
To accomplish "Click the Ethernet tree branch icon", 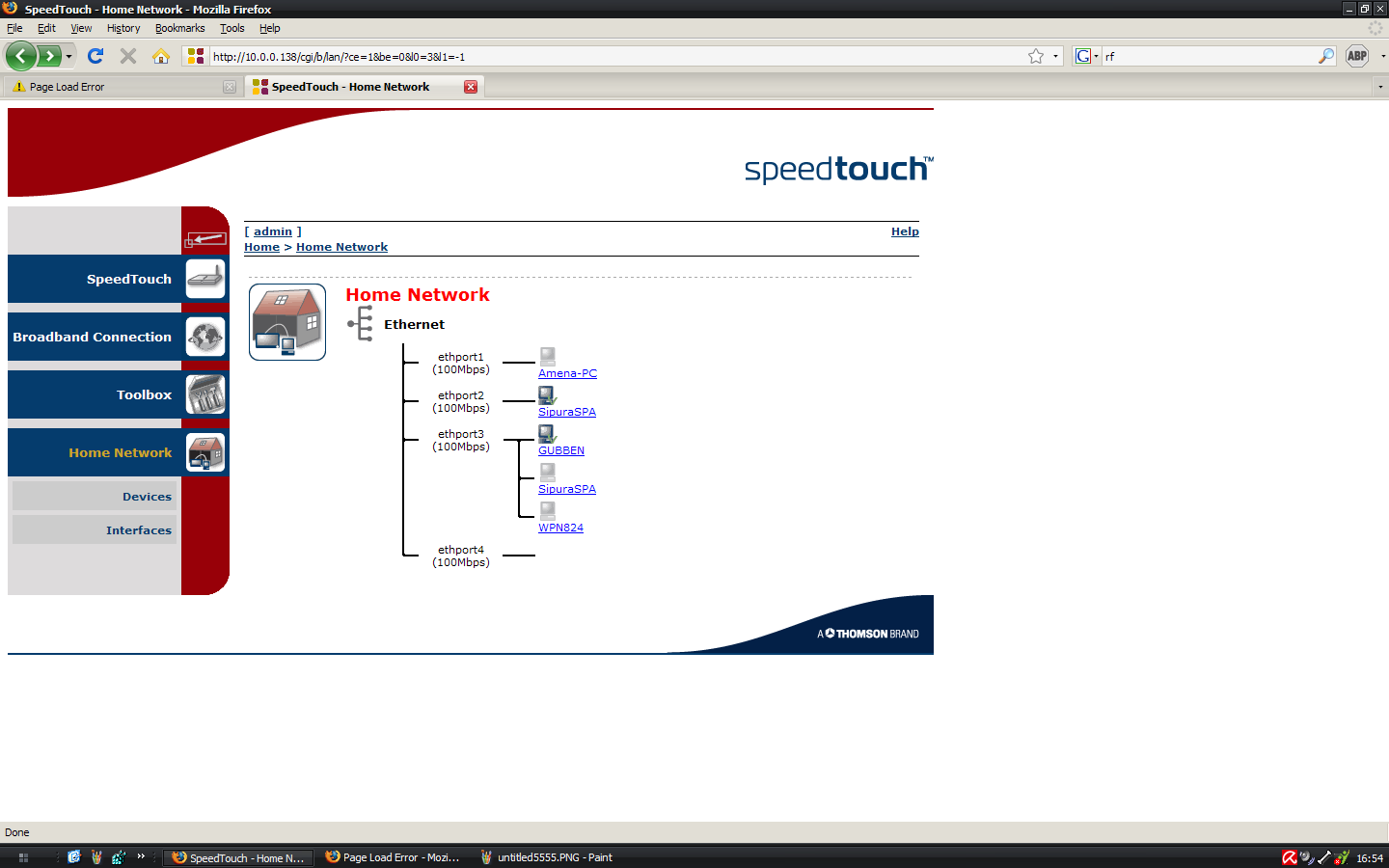I will [x=361, y=323].
